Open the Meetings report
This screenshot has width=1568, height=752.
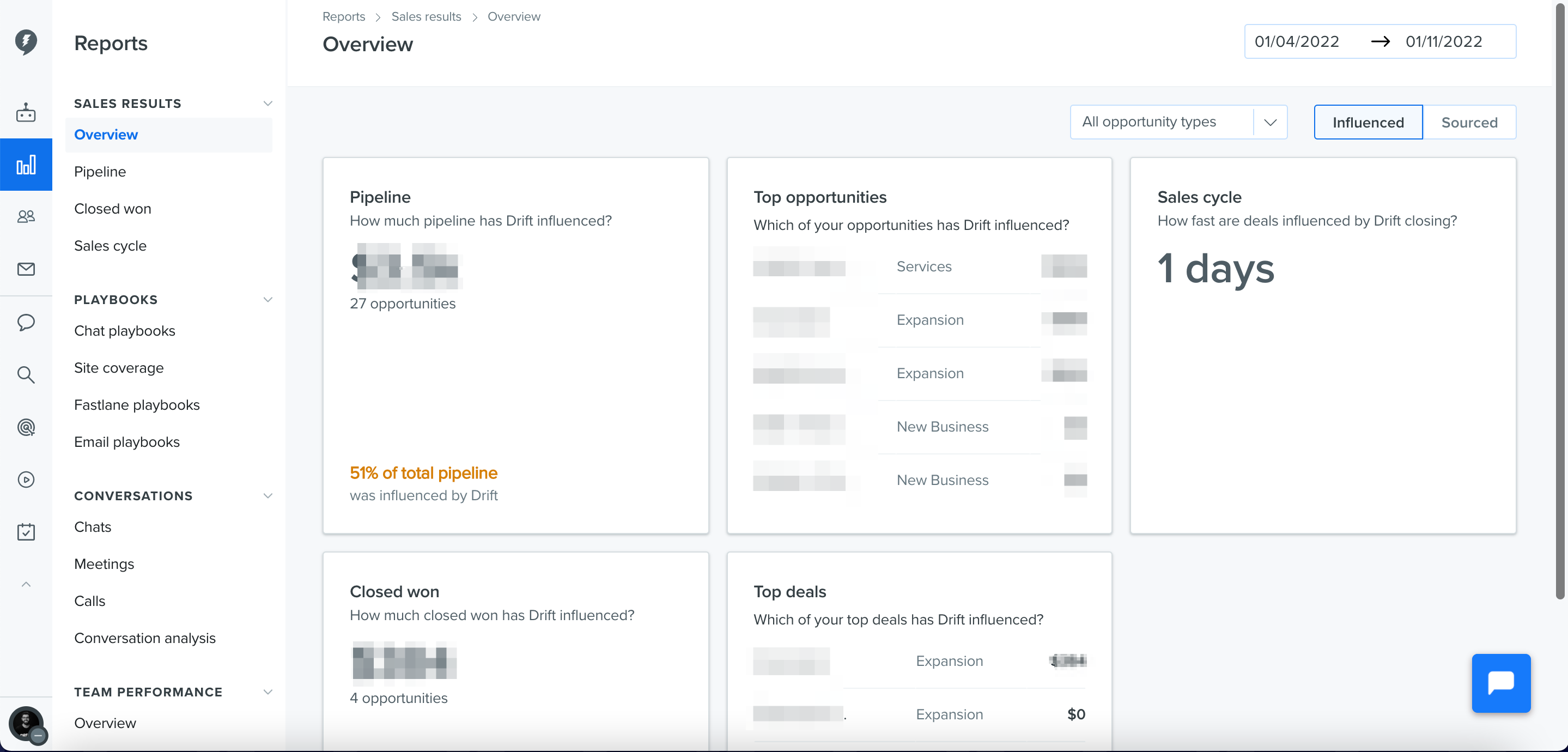pyautogui.click(x=104, y=564)
